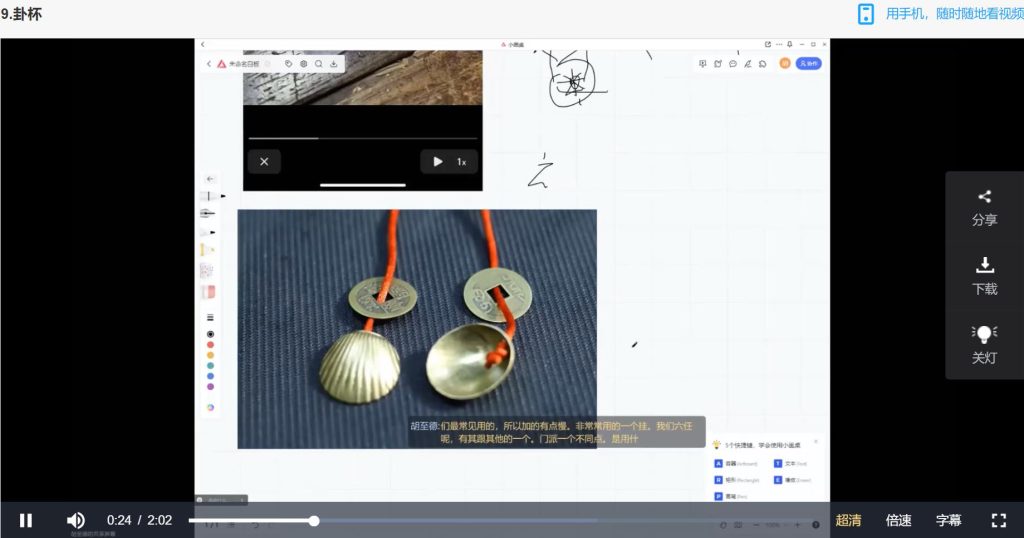Viewport: 1024px width, 538px height.
Task: Open the stroke thickness lines menu
Action: coord(210,317)
